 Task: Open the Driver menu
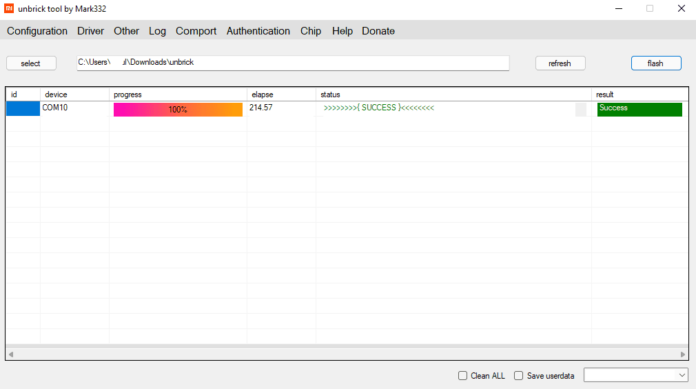point(91,31)
